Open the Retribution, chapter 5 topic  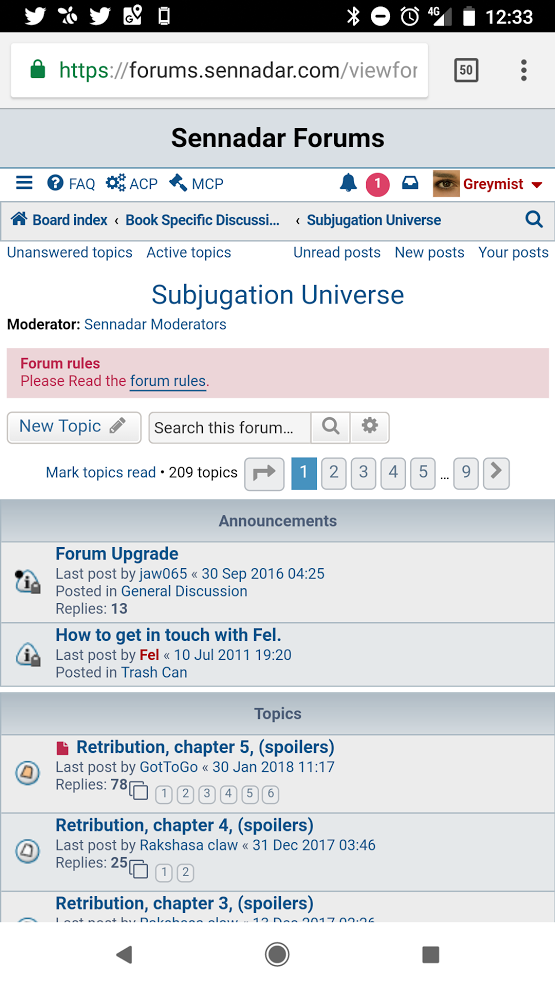tap(205, 747)
